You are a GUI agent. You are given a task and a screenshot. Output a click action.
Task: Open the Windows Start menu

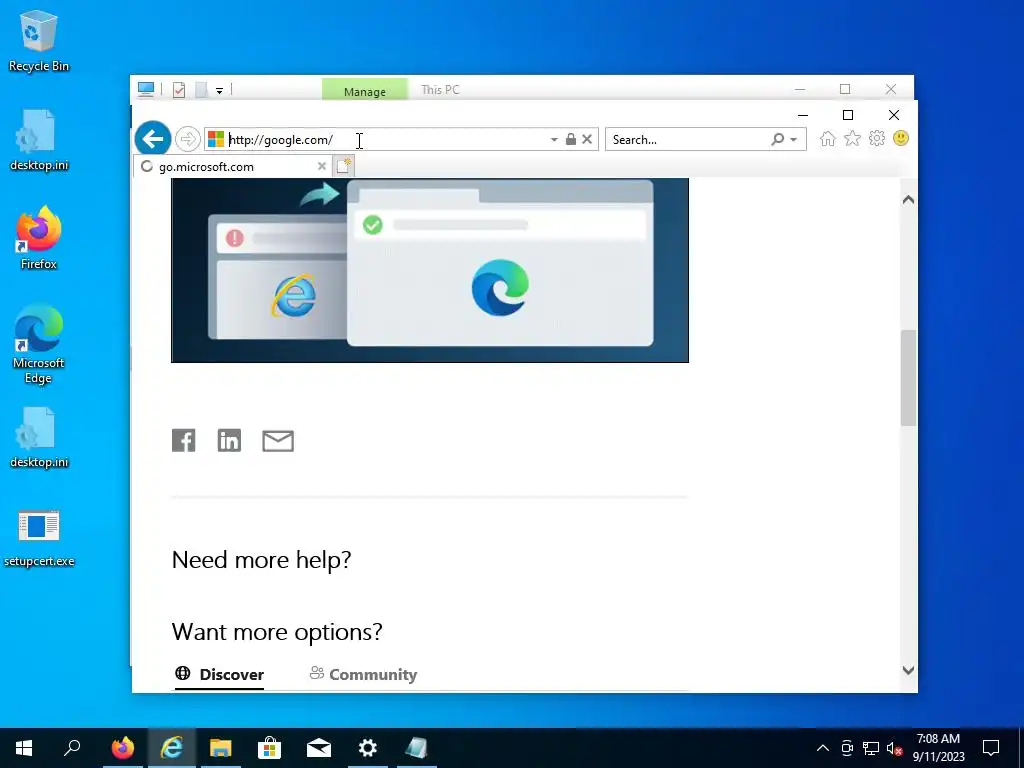pyautogui.click(x=24, y=748)
